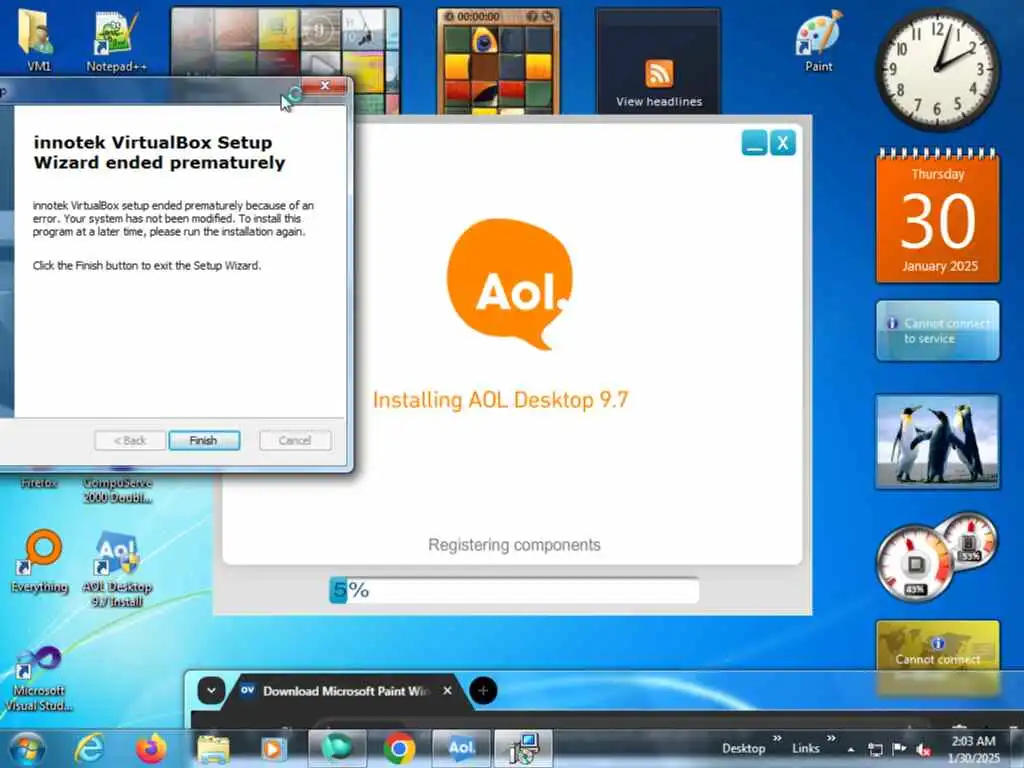The height and width of the screenshot is (768, 1024).
Task: Open a new browser tab with plus button
Action: tap(483, 690)
